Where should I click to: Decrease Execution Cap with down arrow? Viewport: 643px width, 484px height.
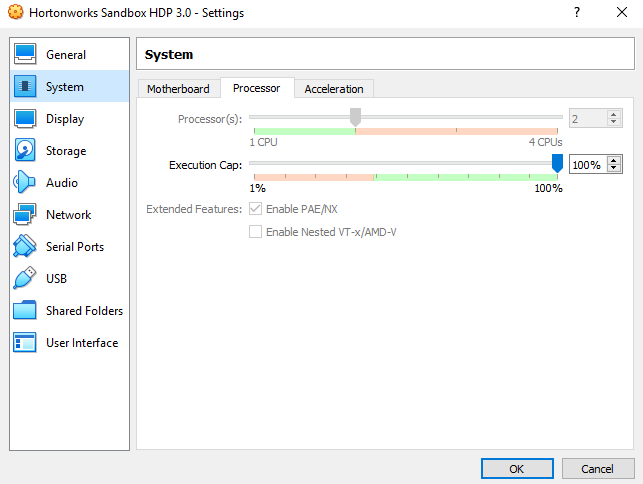613,168
